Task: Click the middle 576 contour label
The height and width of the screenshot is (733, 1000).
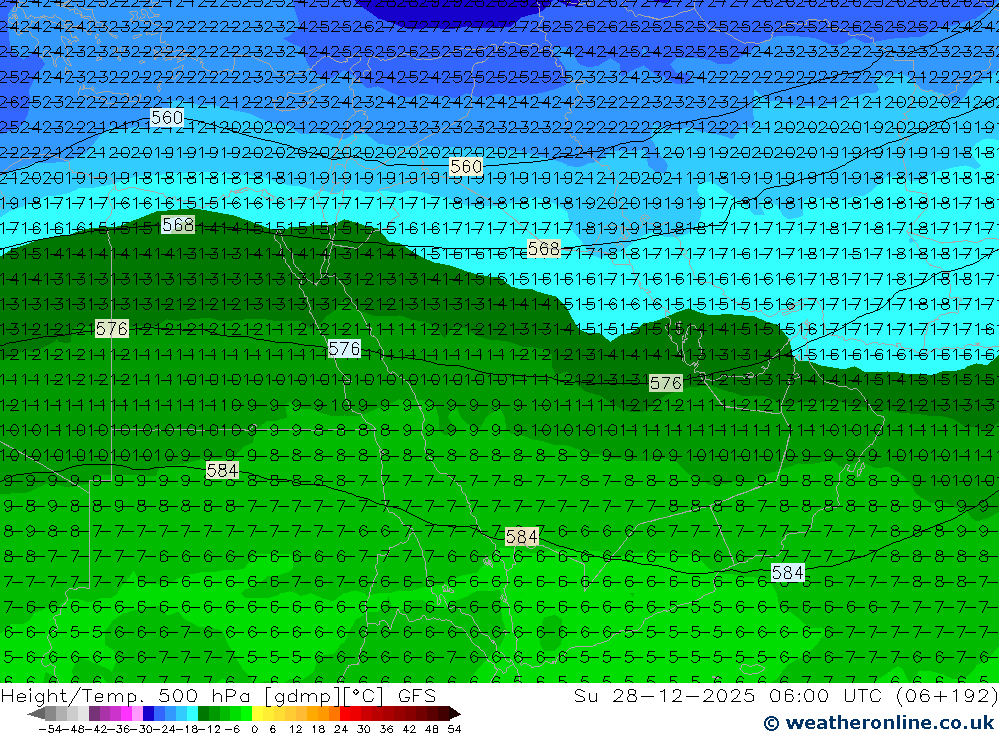Action: pos(344,348)
